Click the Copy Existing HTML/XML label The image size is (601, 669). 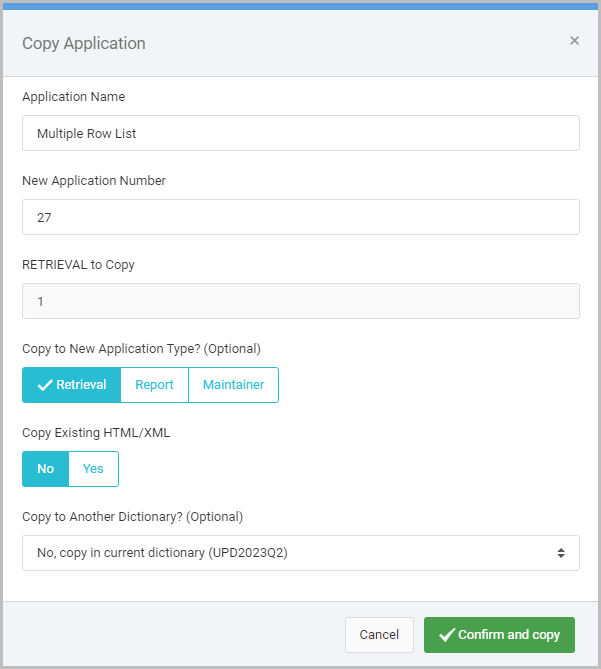[96, 433]
